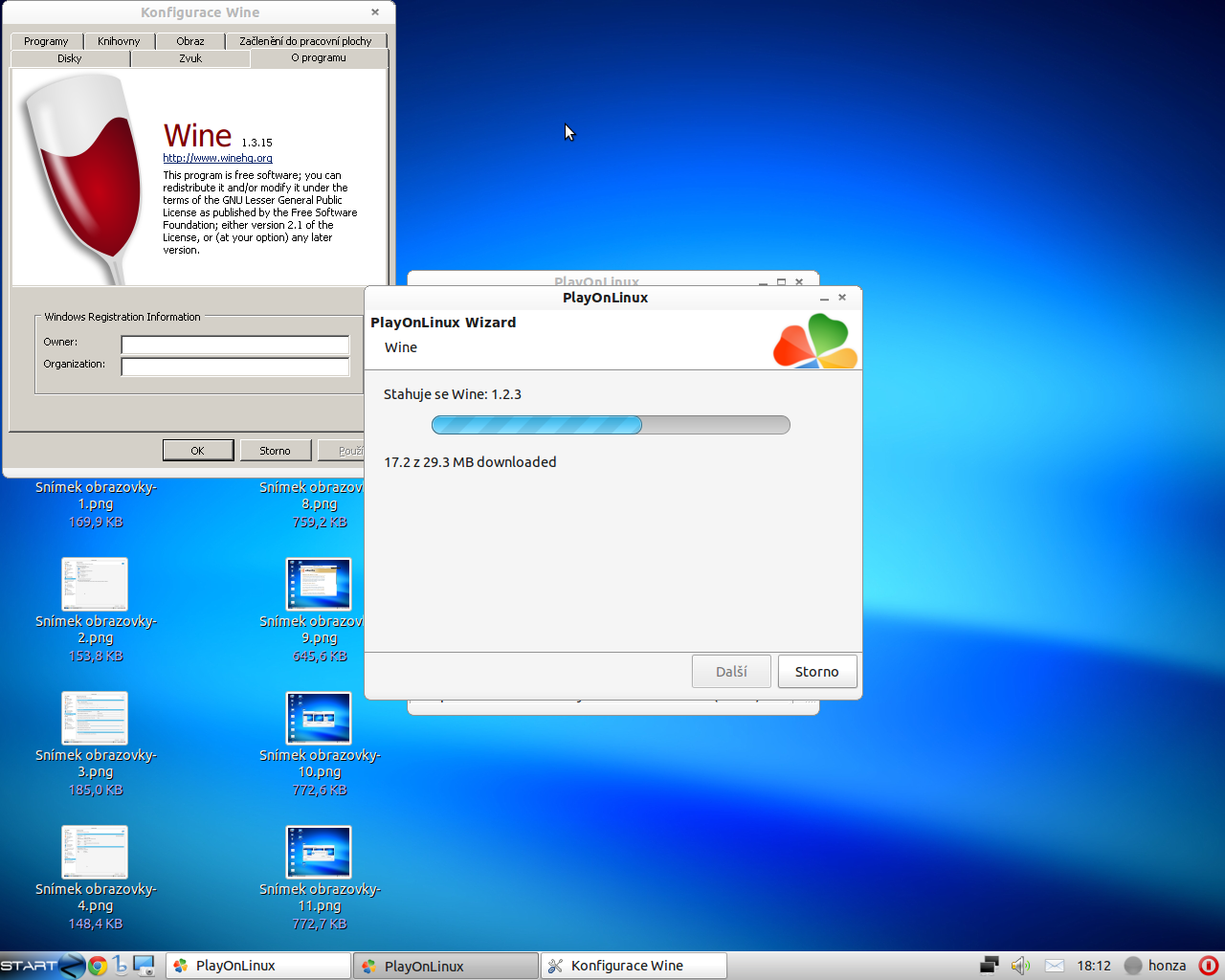Click the 'Stahuje se Wine: 1.2.3' label
1225x980 pixels.
point(453,394)
